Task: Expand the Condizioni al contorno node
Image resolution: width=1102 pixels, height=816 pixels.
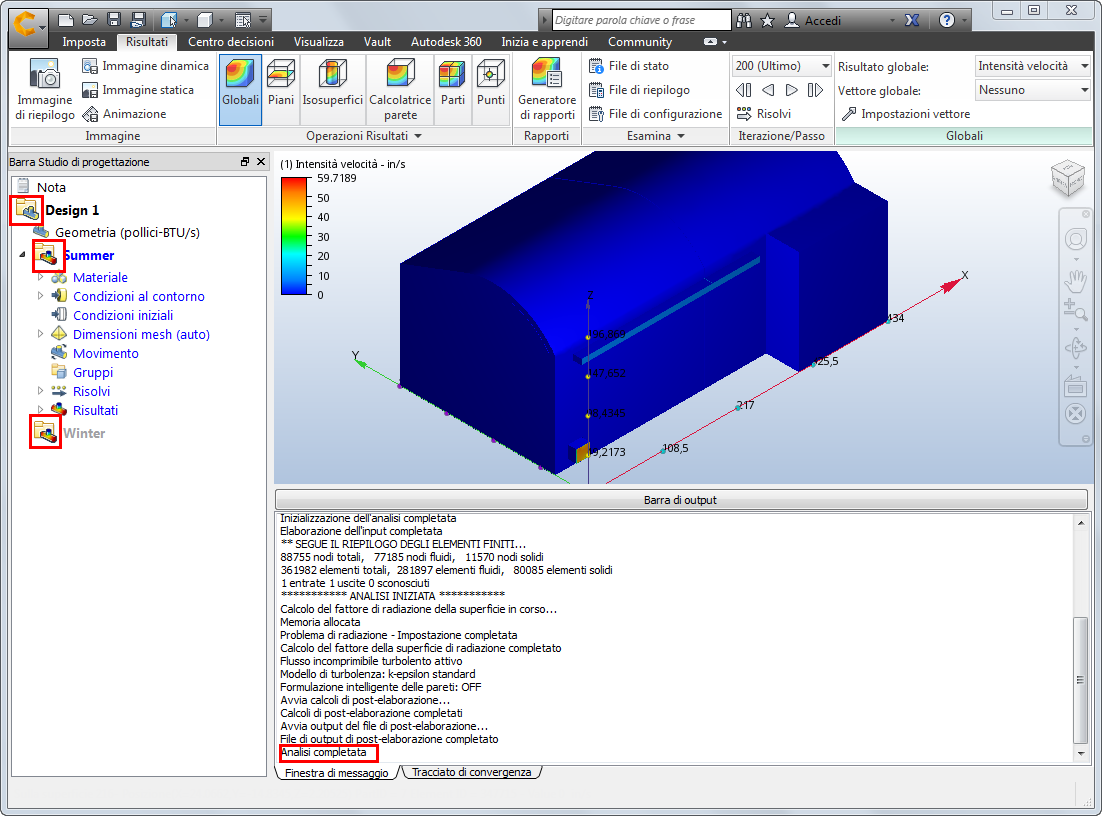Action: point(41,297)
